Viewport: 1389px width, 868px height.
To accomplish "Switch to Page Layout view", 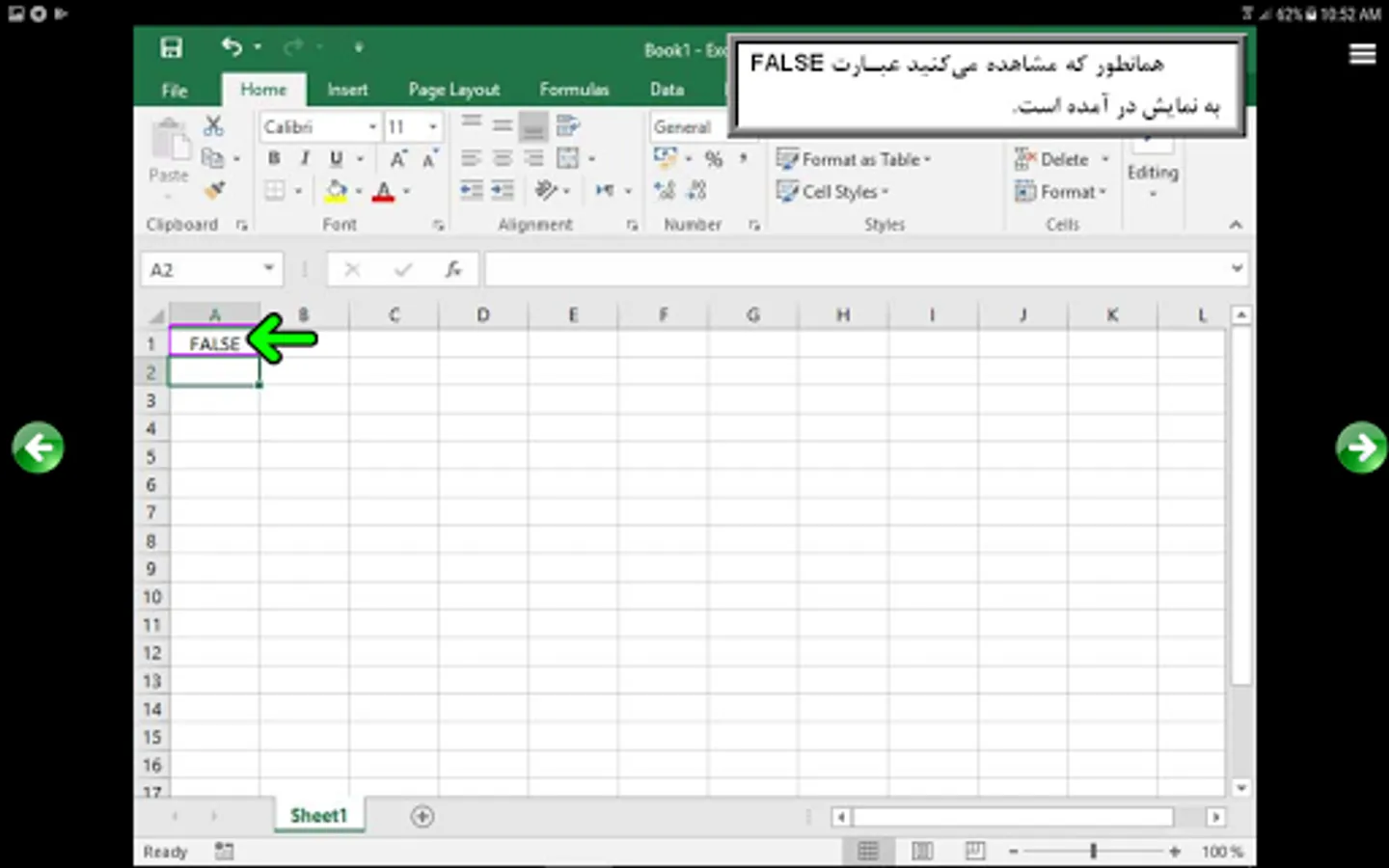I will [922, 851].
